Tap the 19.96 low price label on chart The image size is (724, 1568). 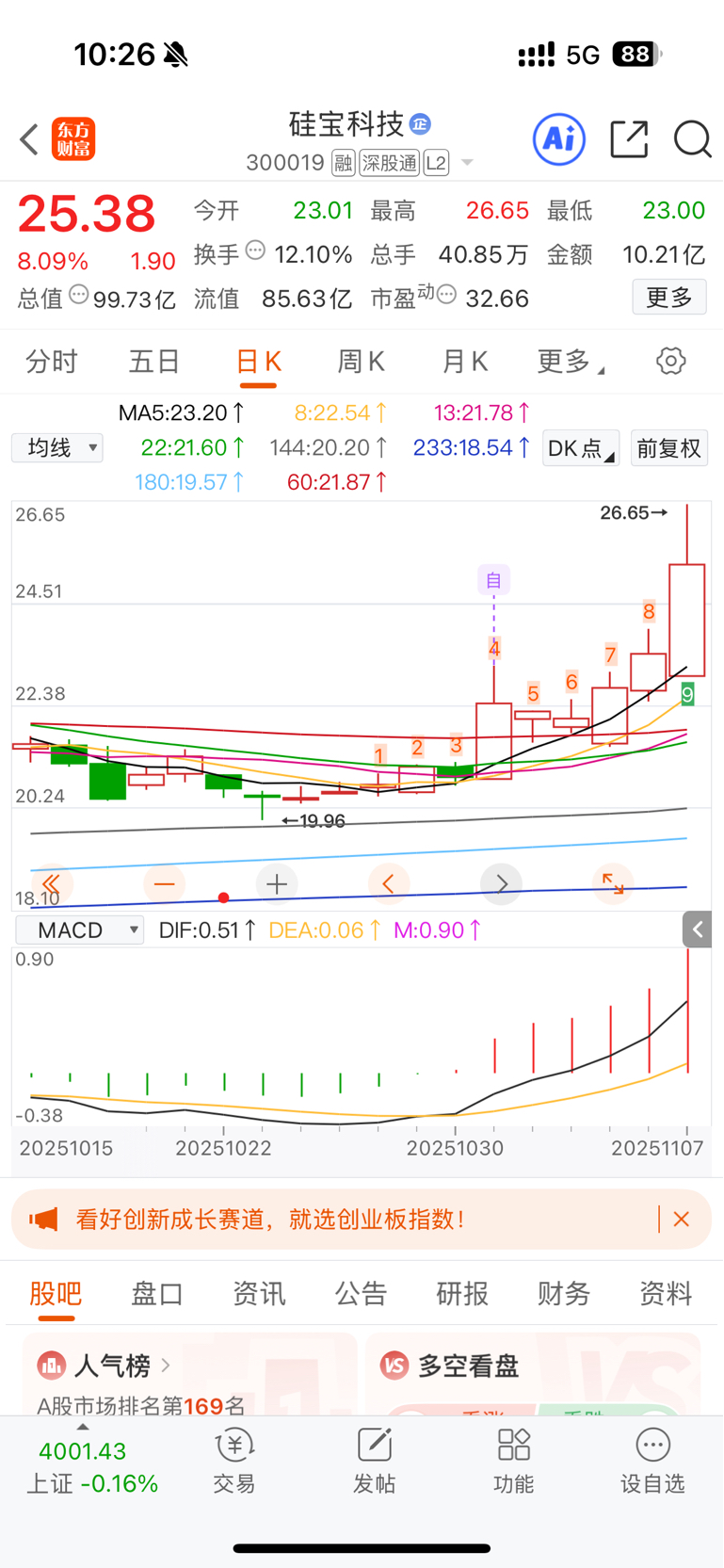(314, 821)
